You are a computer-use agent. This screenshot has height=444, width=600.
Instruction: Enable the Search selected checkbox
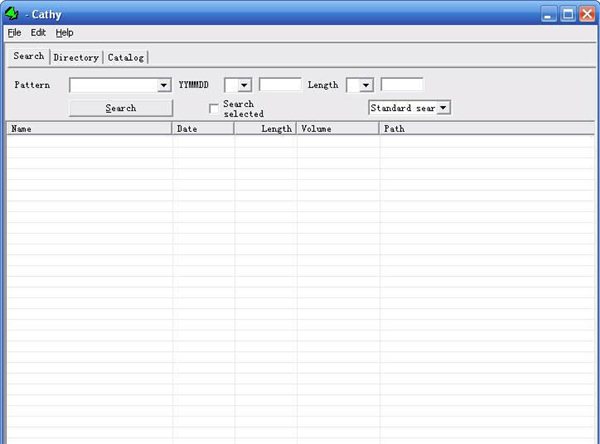[214, 109]
